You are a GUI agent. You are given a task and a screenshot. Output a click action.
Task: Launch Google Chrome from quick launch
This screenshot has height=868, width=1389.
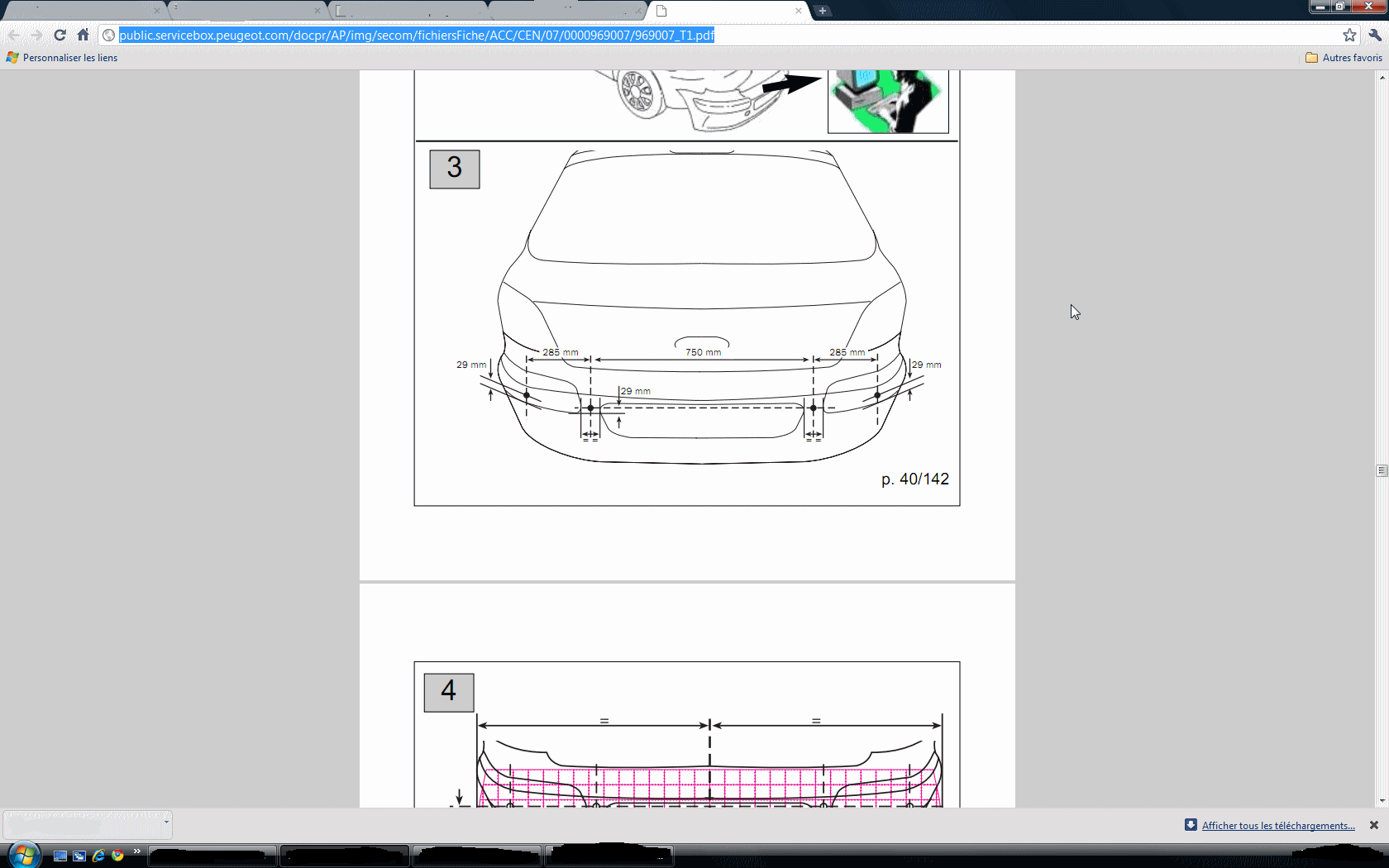[x=117, y=856]
